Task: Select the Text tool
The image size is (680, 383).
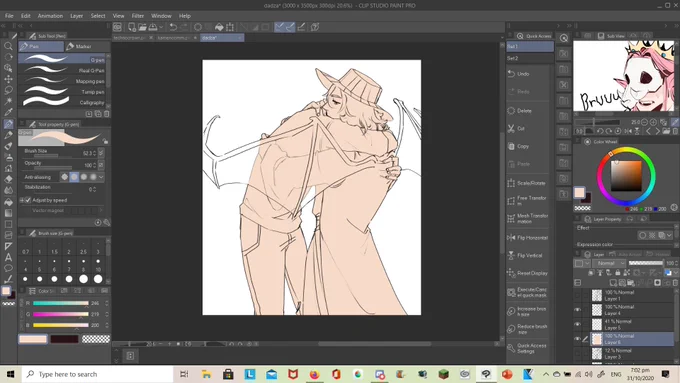Action: pos(8,257)
